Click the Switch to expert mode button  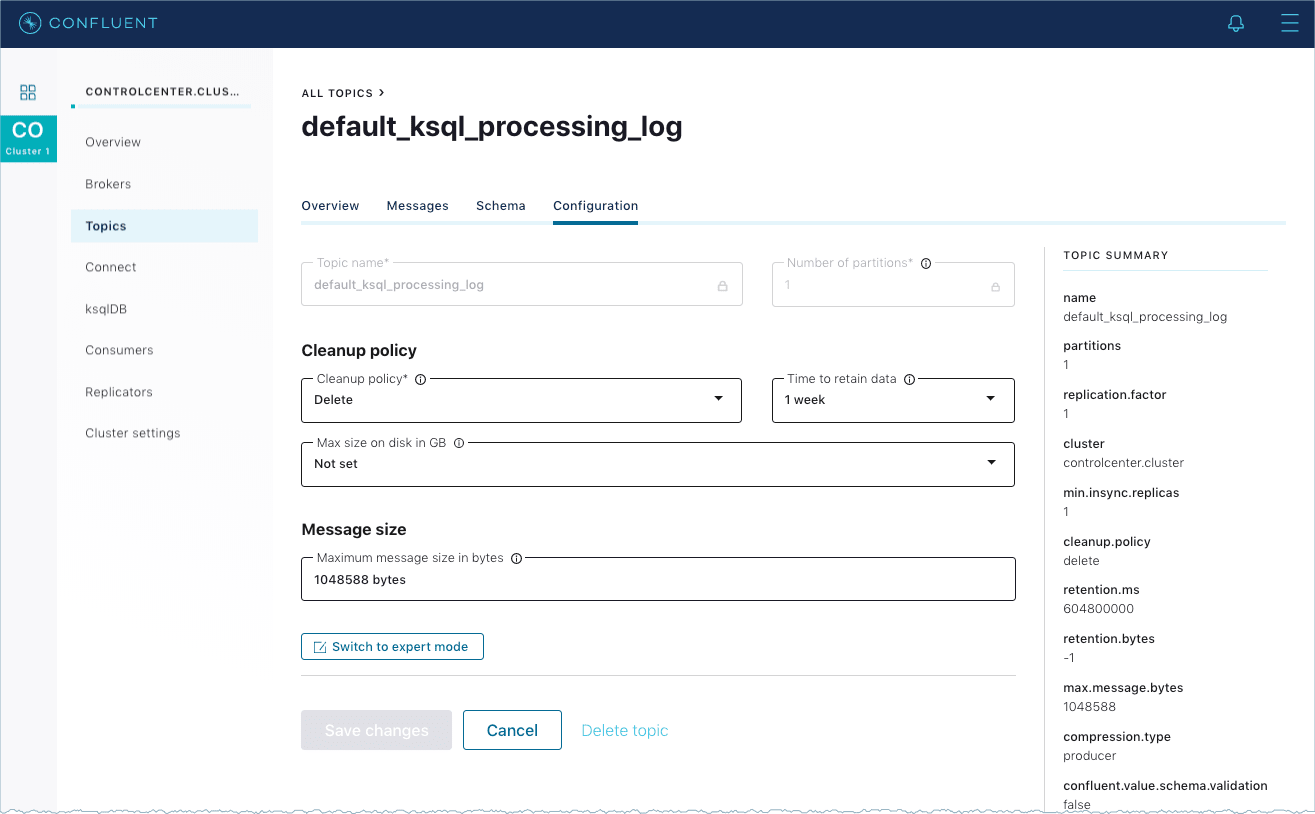pyautogui.click(x=392, y=647)
